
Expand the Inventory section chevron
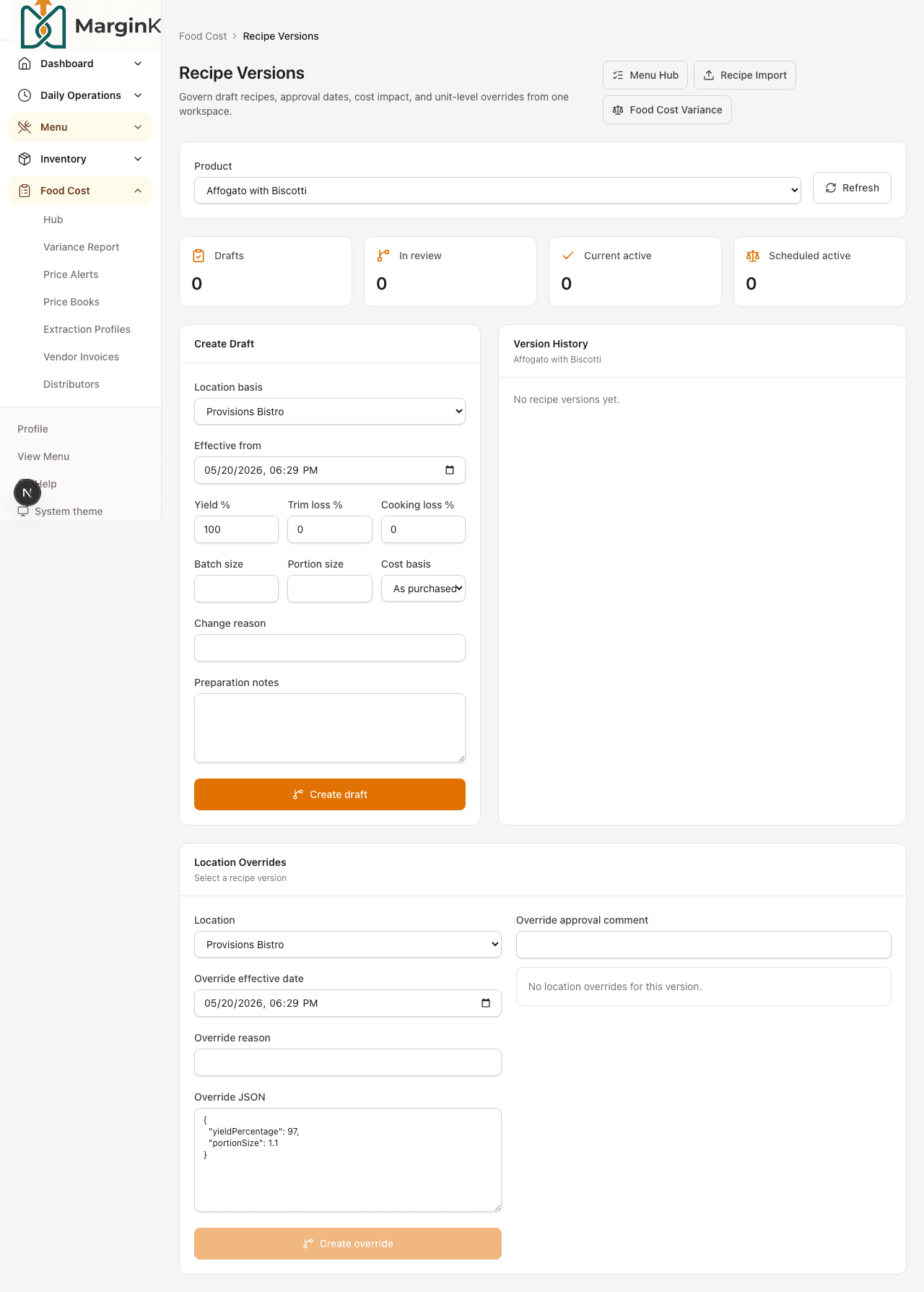pyautogui.click(x=138, y=159)
